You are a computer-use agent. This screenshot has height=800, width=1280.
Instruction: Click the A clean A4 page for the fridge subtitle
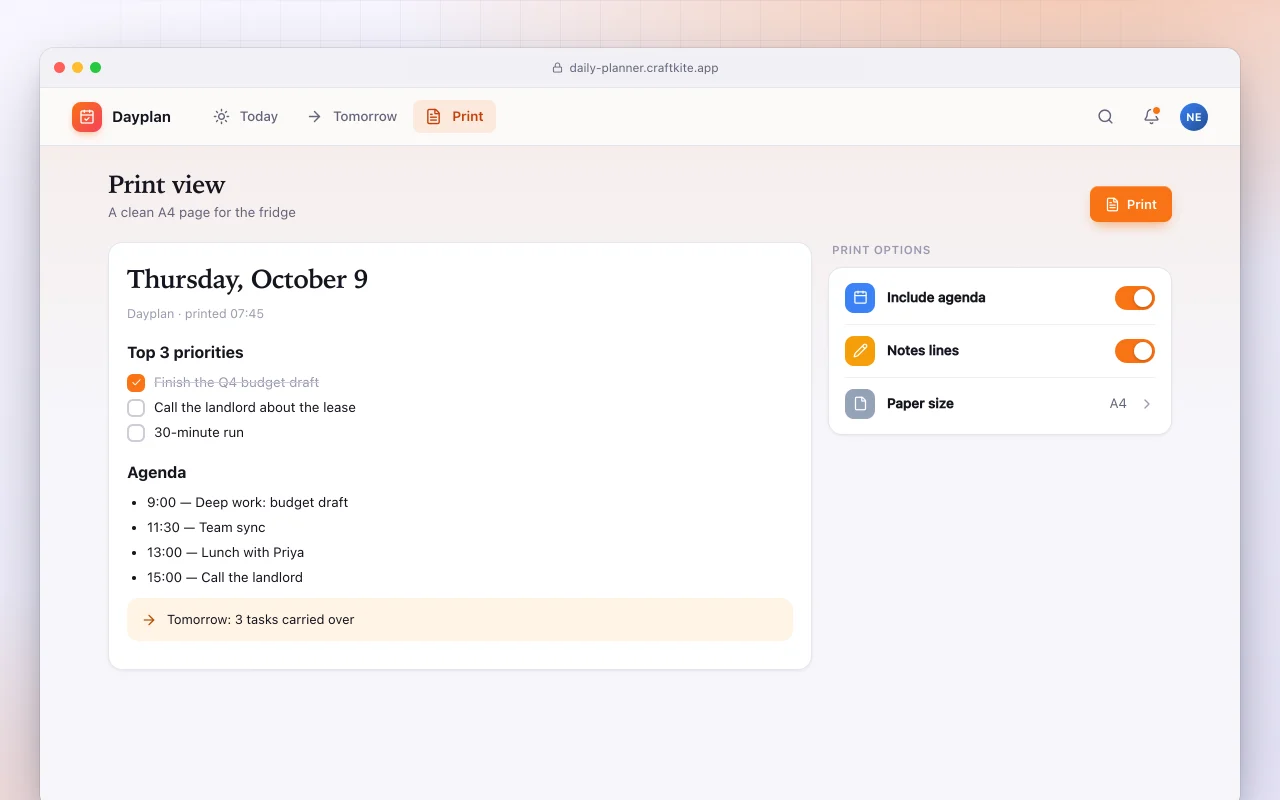pos(202,213)
